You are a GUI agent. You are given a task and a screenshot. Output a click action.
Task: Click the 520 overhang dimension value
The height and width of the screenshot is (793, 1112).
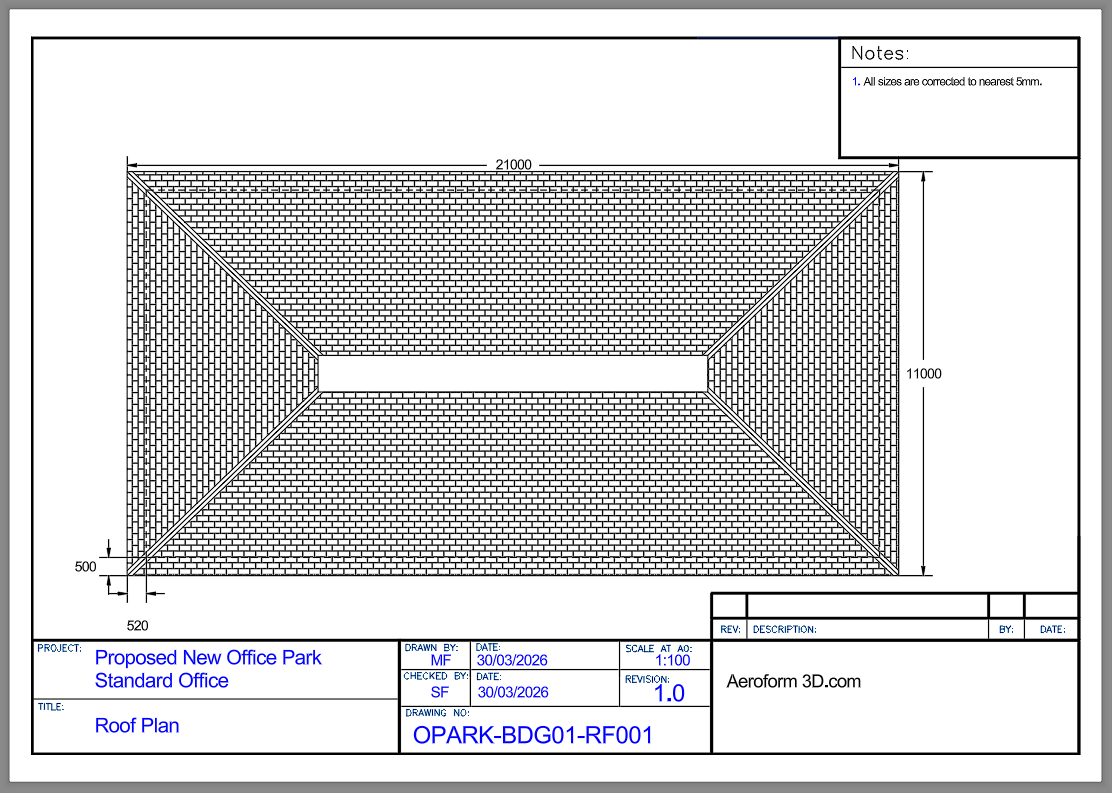(x=138, y=626)
